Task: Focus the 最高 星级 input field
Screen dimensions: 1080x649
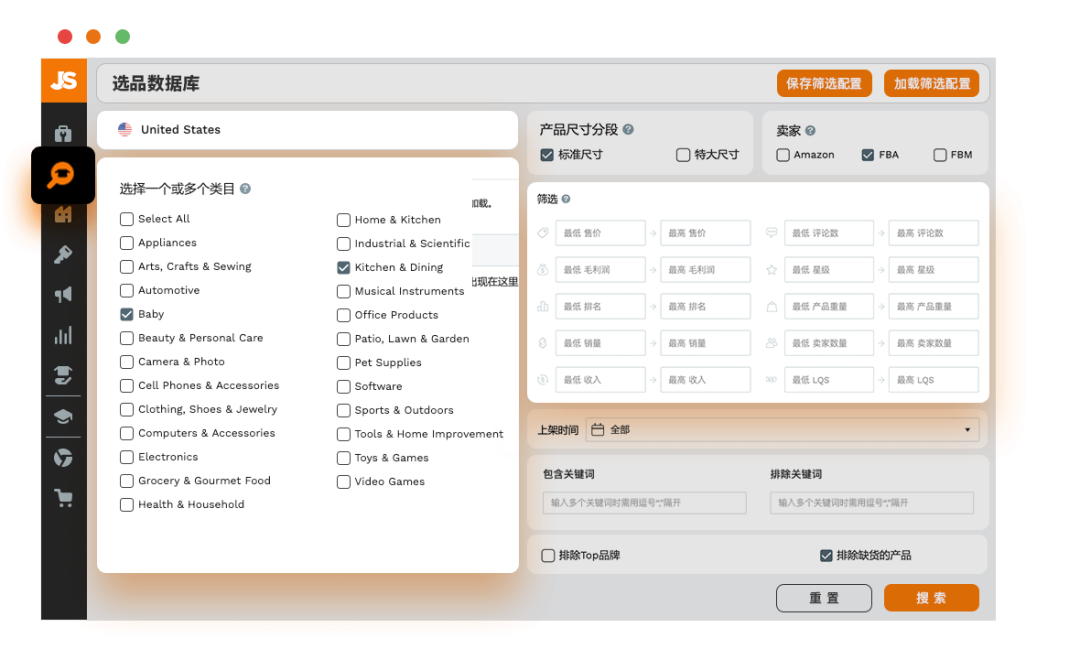Action: 934,269
